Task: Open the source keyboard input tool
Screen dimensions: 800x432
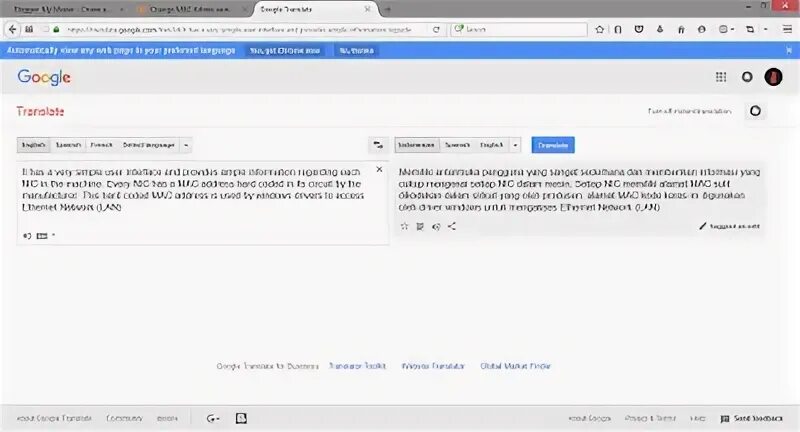Action: click(42, 236)
